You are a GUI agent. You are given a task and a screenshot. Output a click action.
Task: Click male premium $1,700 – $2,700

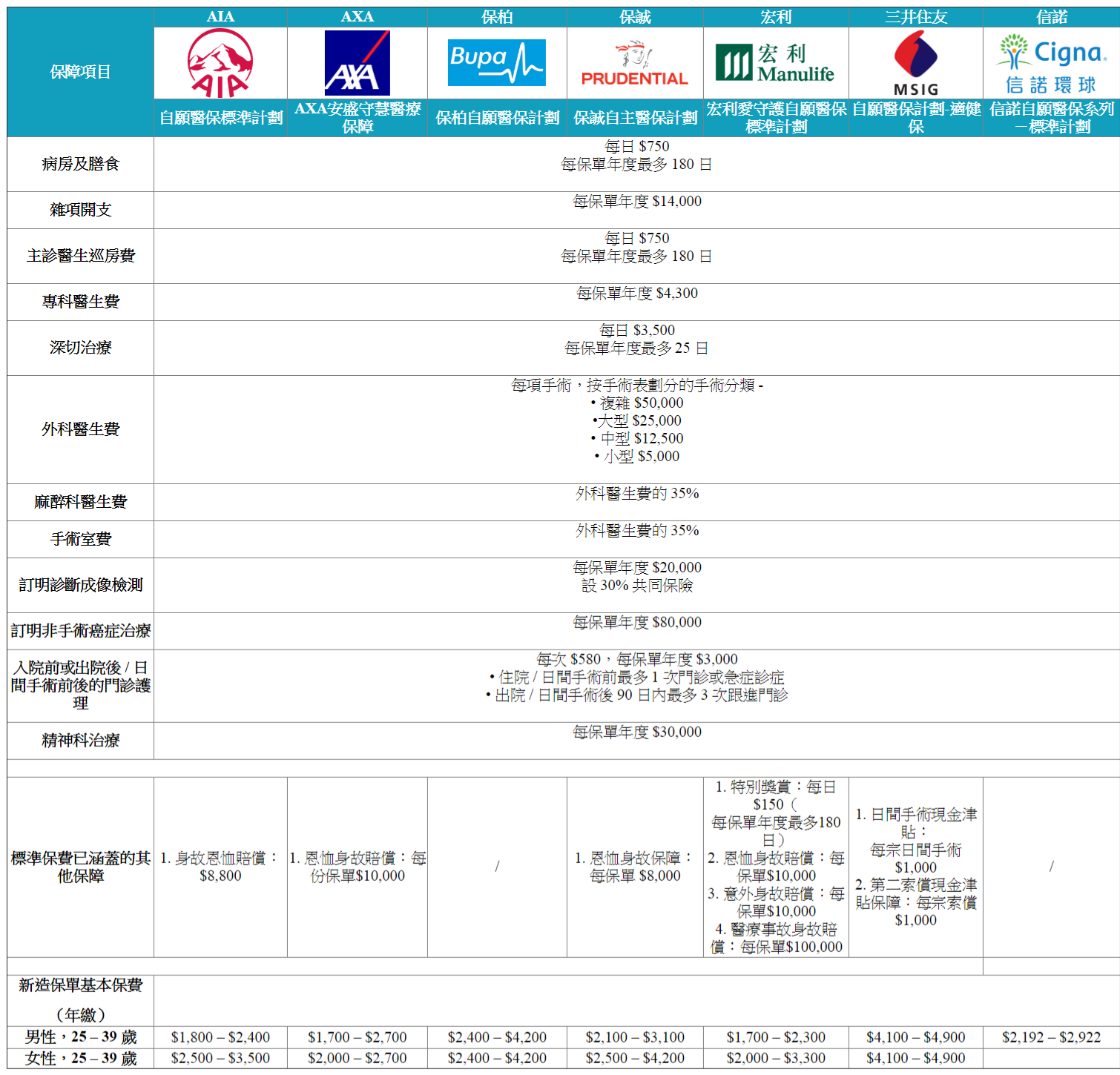click(358, 1037)
